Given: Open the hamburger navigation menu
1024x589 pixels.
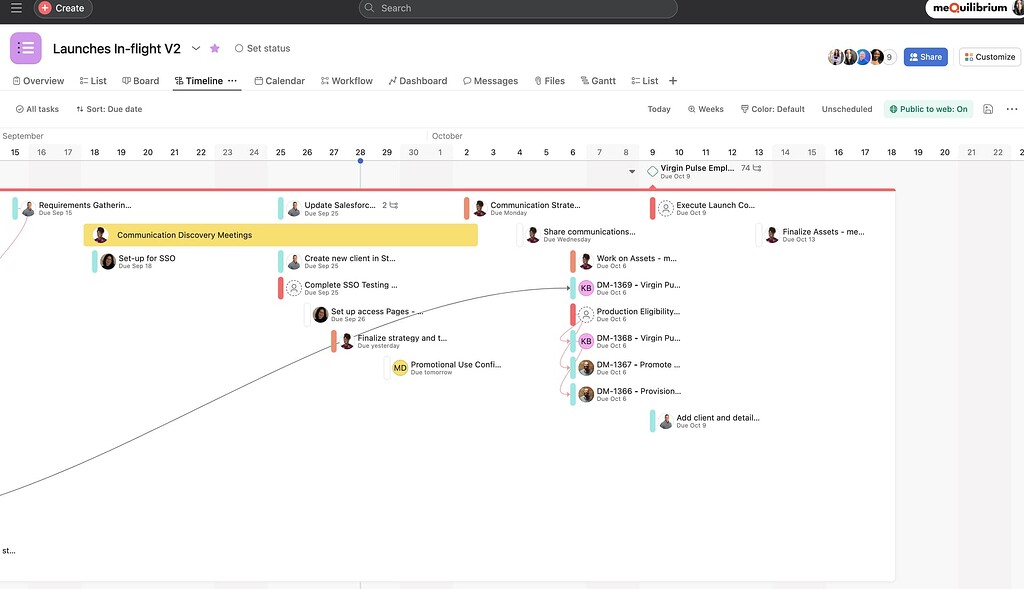Looking at the screenshot, I should point(15,8).
